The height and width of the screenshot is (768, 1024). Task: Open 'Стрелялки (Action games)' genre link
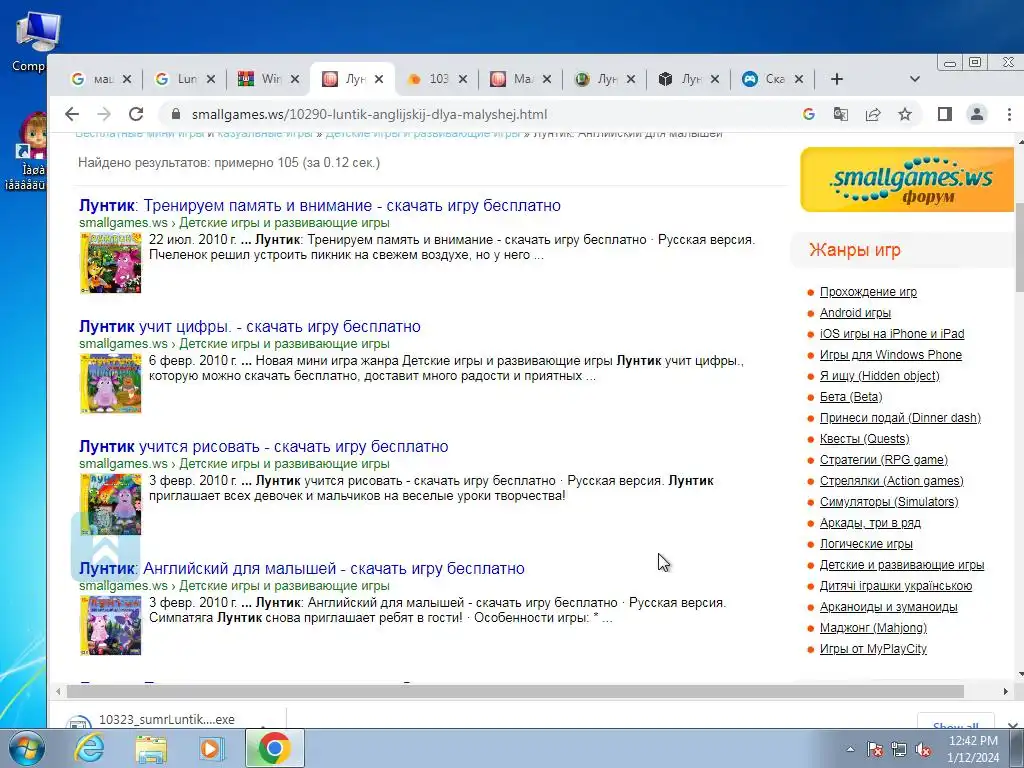point(891,481)
